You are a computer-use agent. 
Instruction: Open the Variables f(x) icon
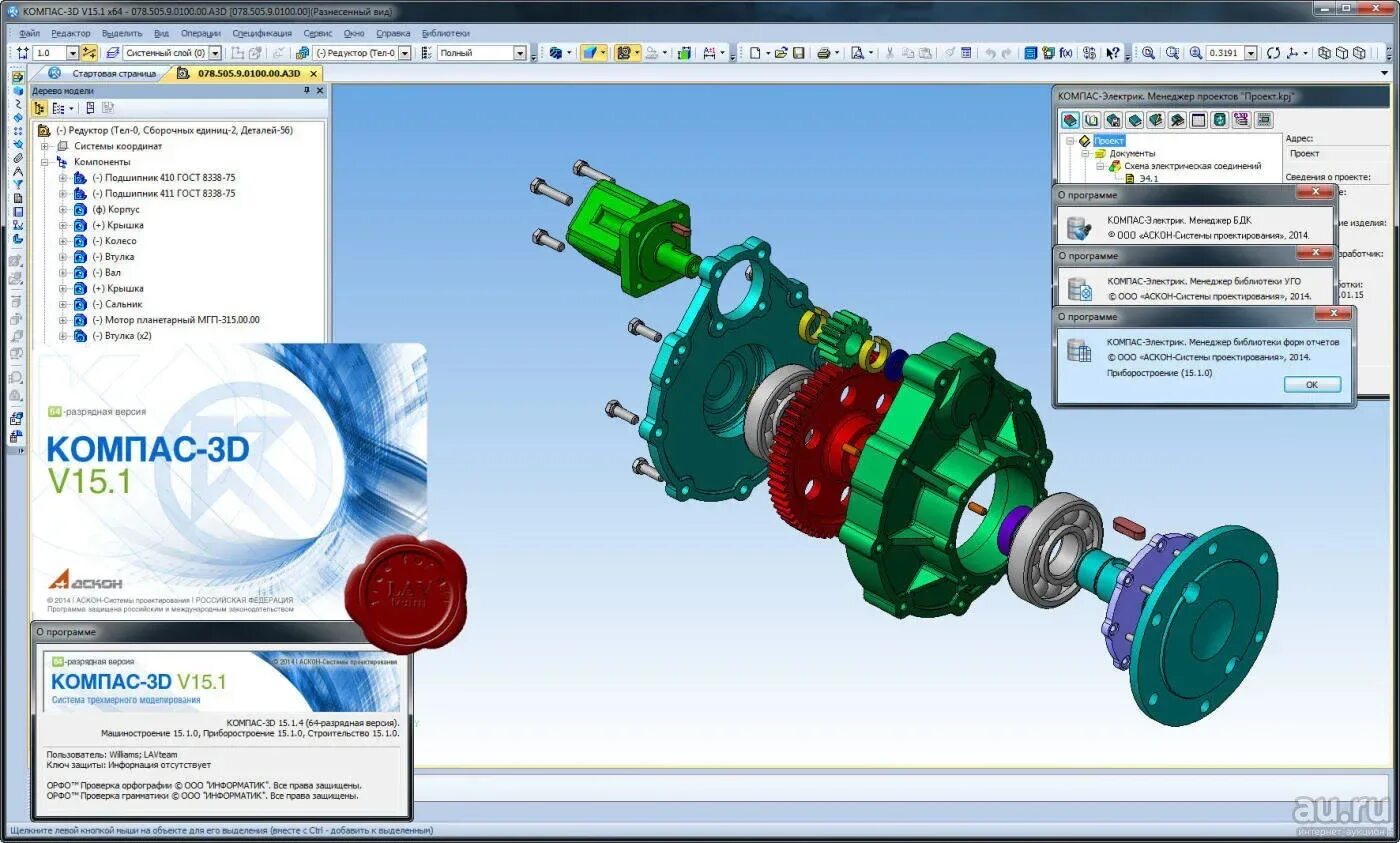point(1066,53)
